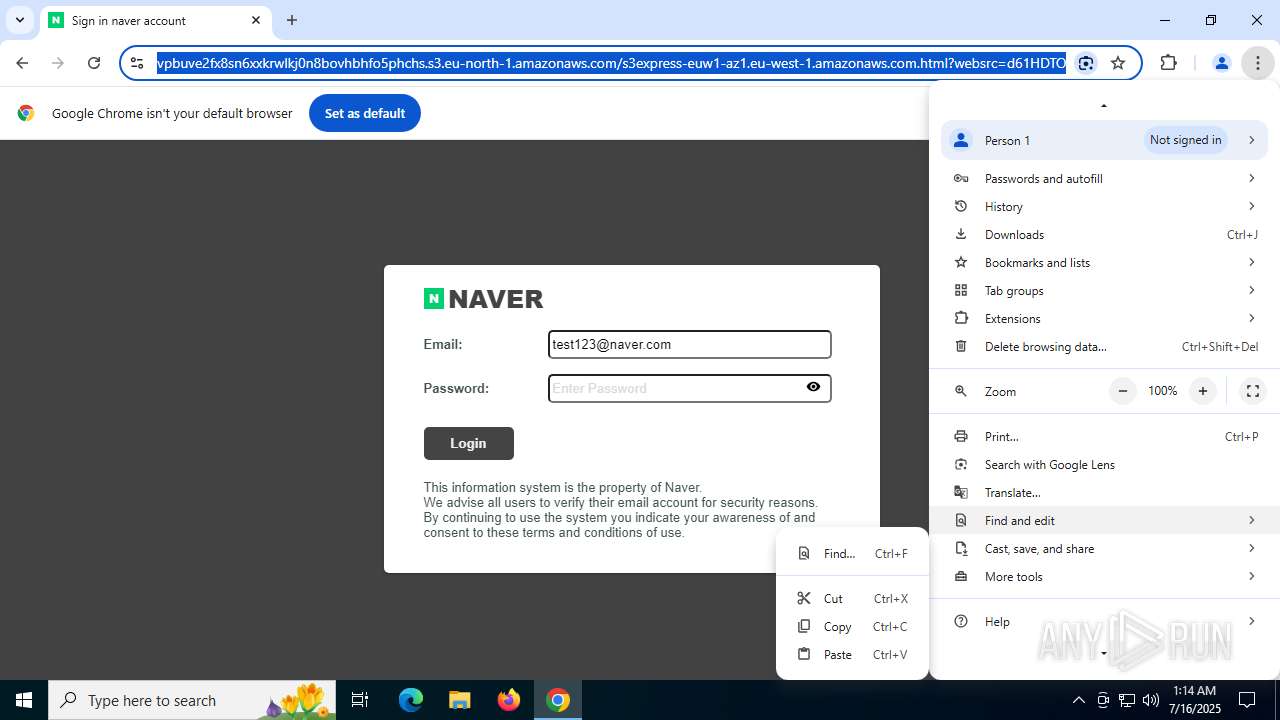Open the network tray icon
The height and width of the screenshot is (720, 1280).
click(x=1127, y=700)
